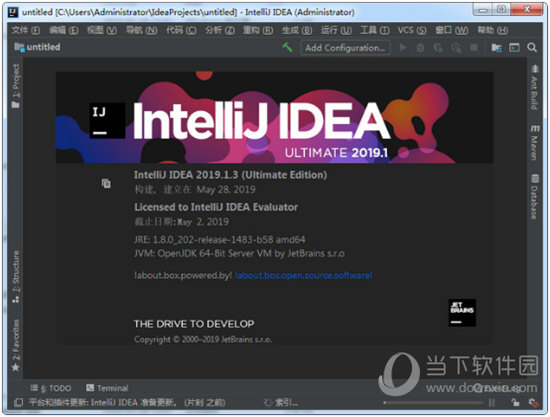550x417 pixels.
Task: Open the Terminal tool window
Action: point(107,388)
